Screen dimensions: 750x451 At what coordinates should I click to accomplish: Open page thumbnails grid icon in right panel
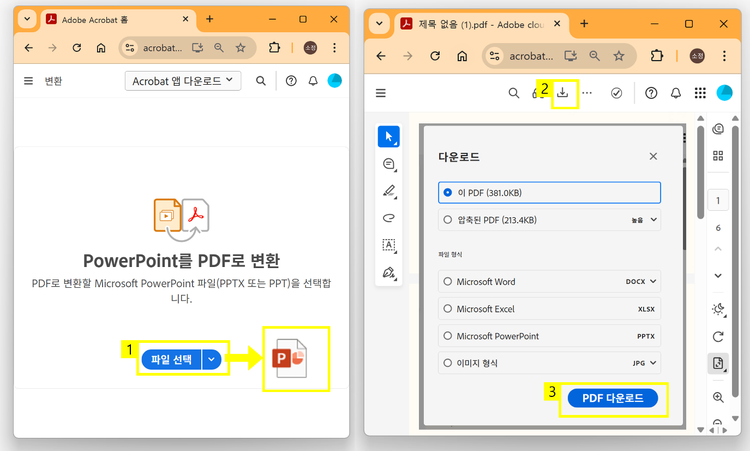pos(718,155)
